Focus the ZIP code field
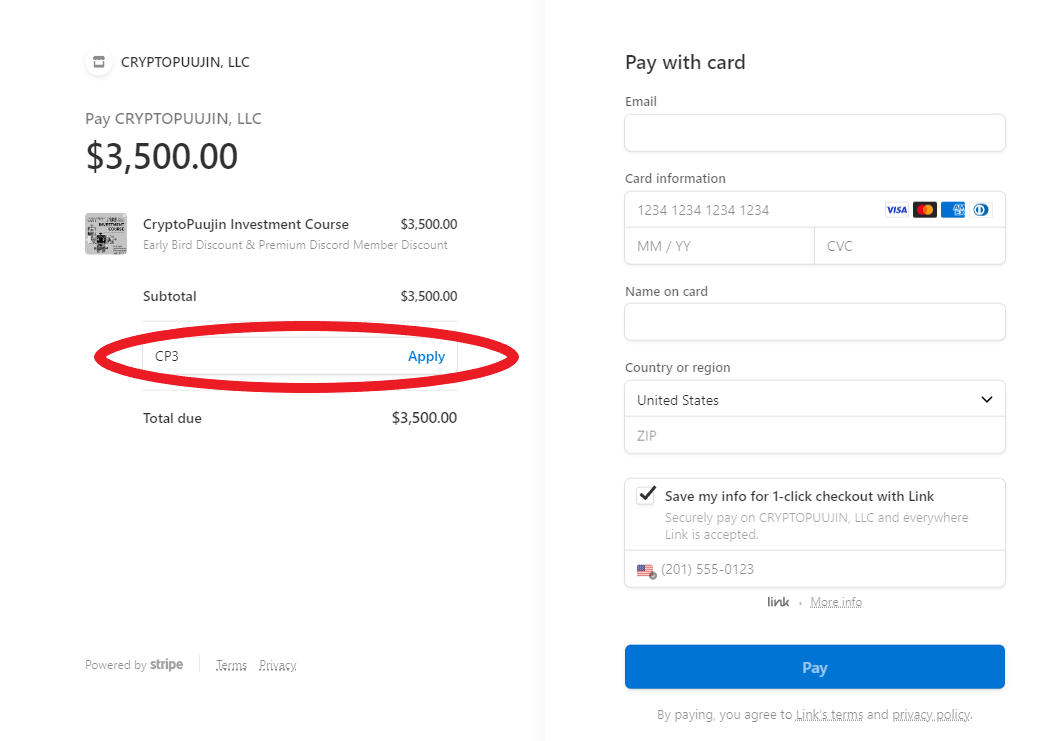 tap(814, 436)
